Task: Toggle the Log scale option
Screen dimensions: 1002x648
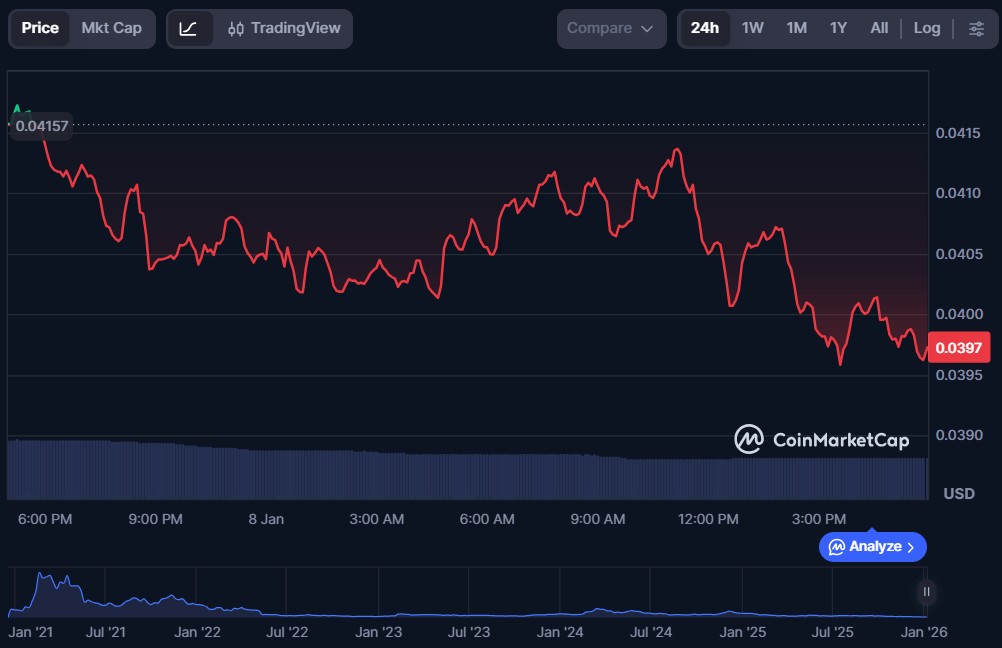Action: pos(927,28)
